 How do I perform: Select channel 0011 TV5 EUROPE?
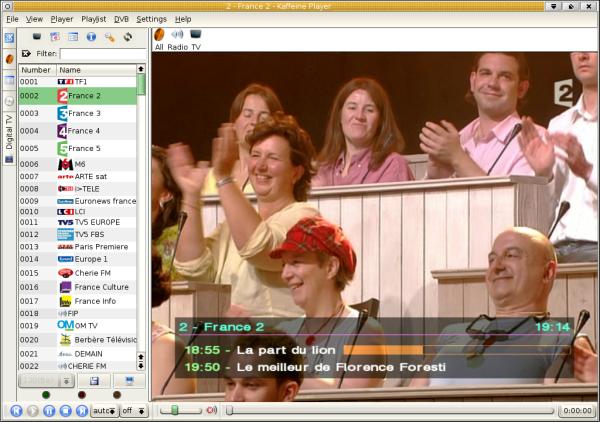[78, 222]
